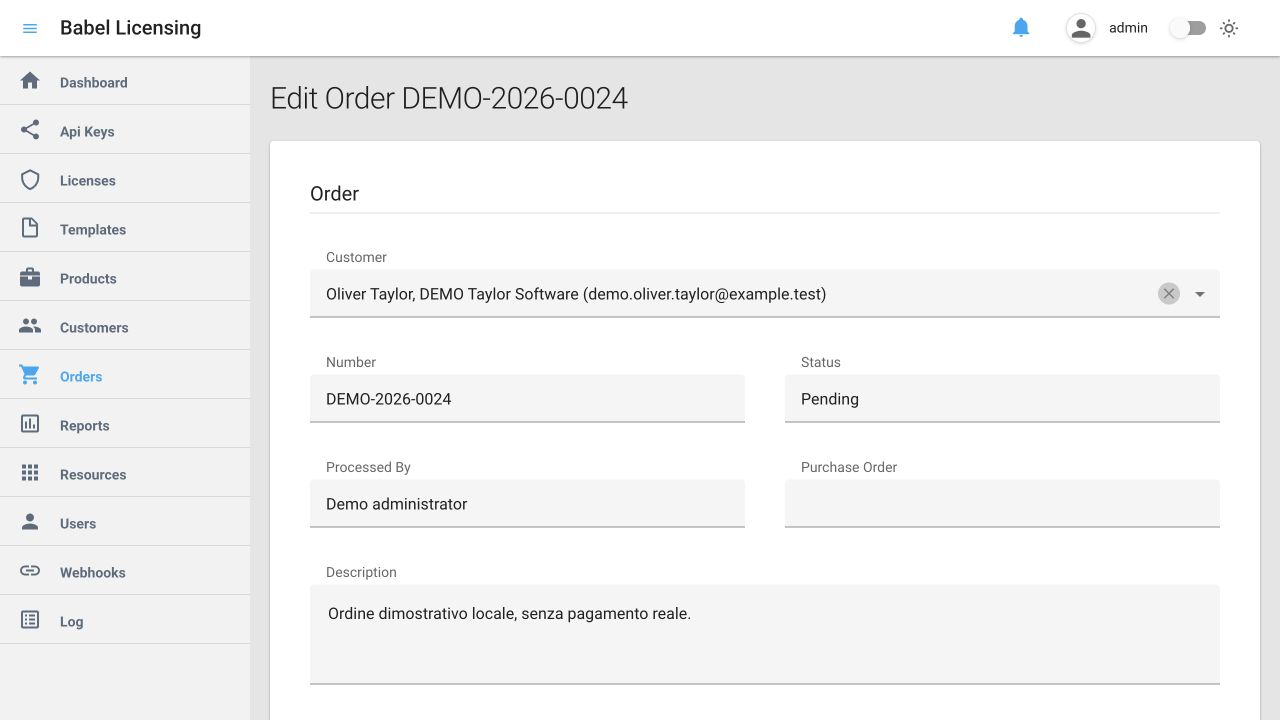
Task: Open the Licenses menu item
Action: click(x=125, y=180)
